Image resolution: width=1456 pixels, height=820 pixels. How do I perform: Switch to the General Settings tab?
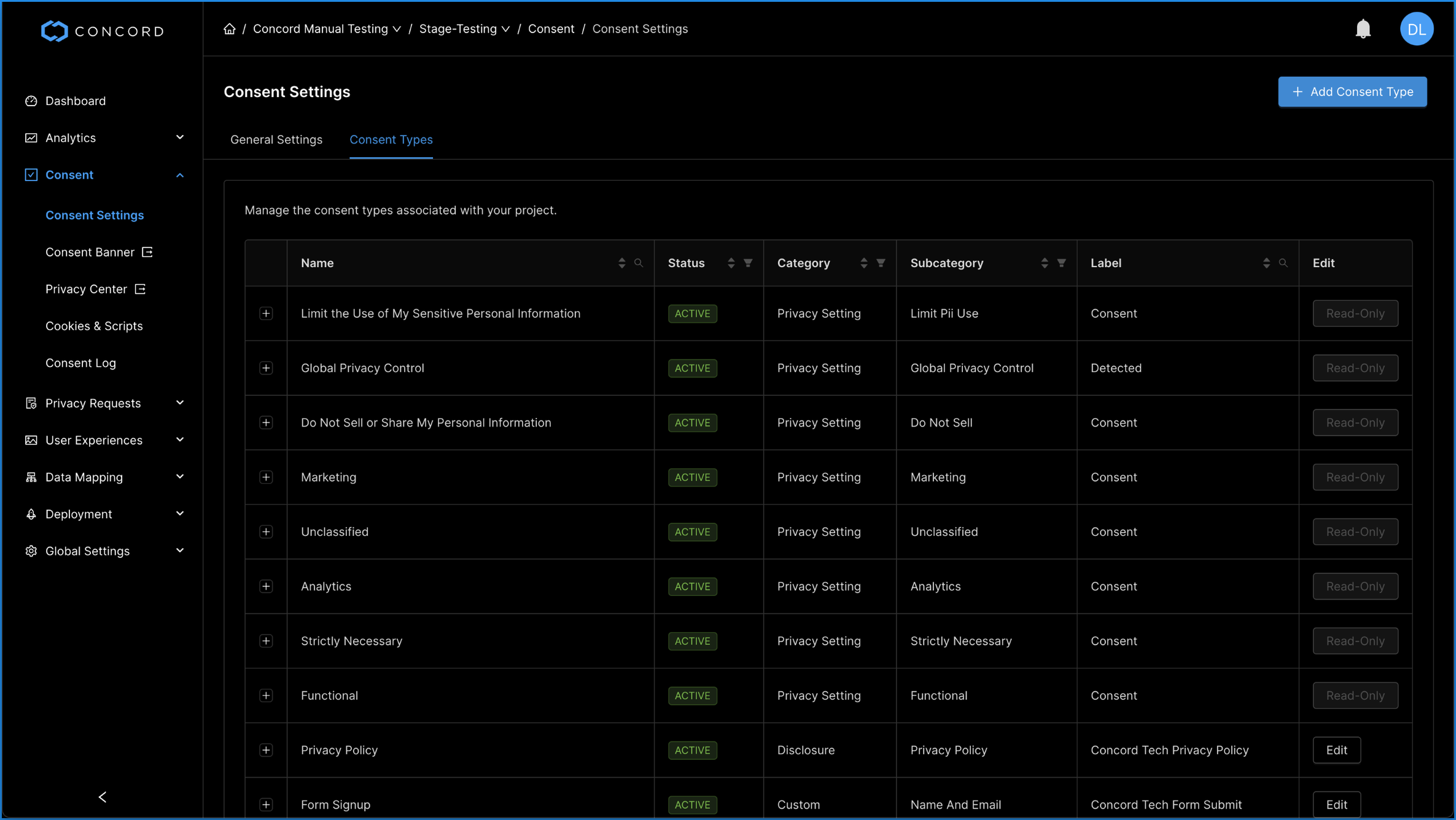point(276,139)
